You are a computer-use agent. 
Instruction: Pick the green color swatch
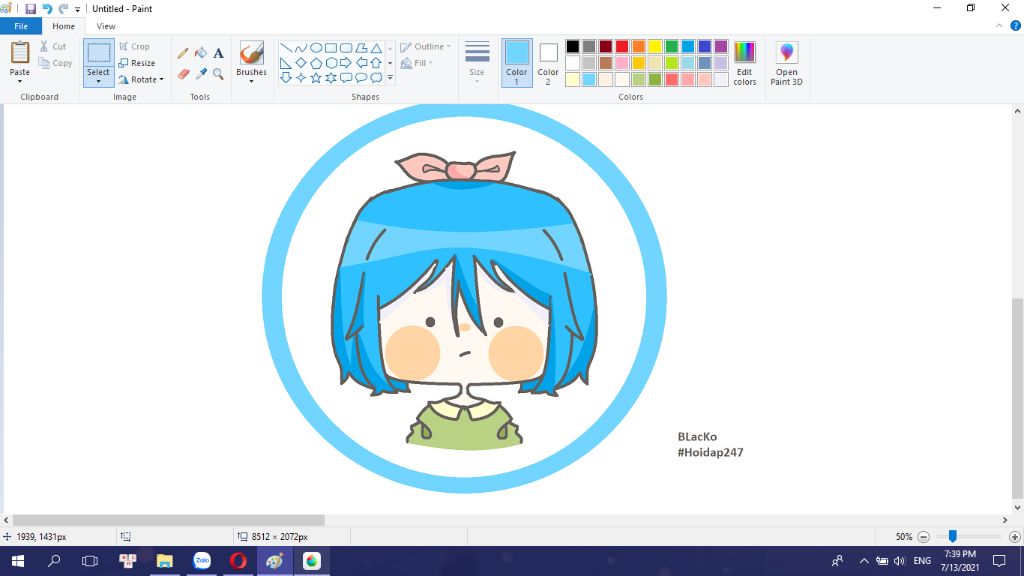pyautogui.click(x=671, y=46)
